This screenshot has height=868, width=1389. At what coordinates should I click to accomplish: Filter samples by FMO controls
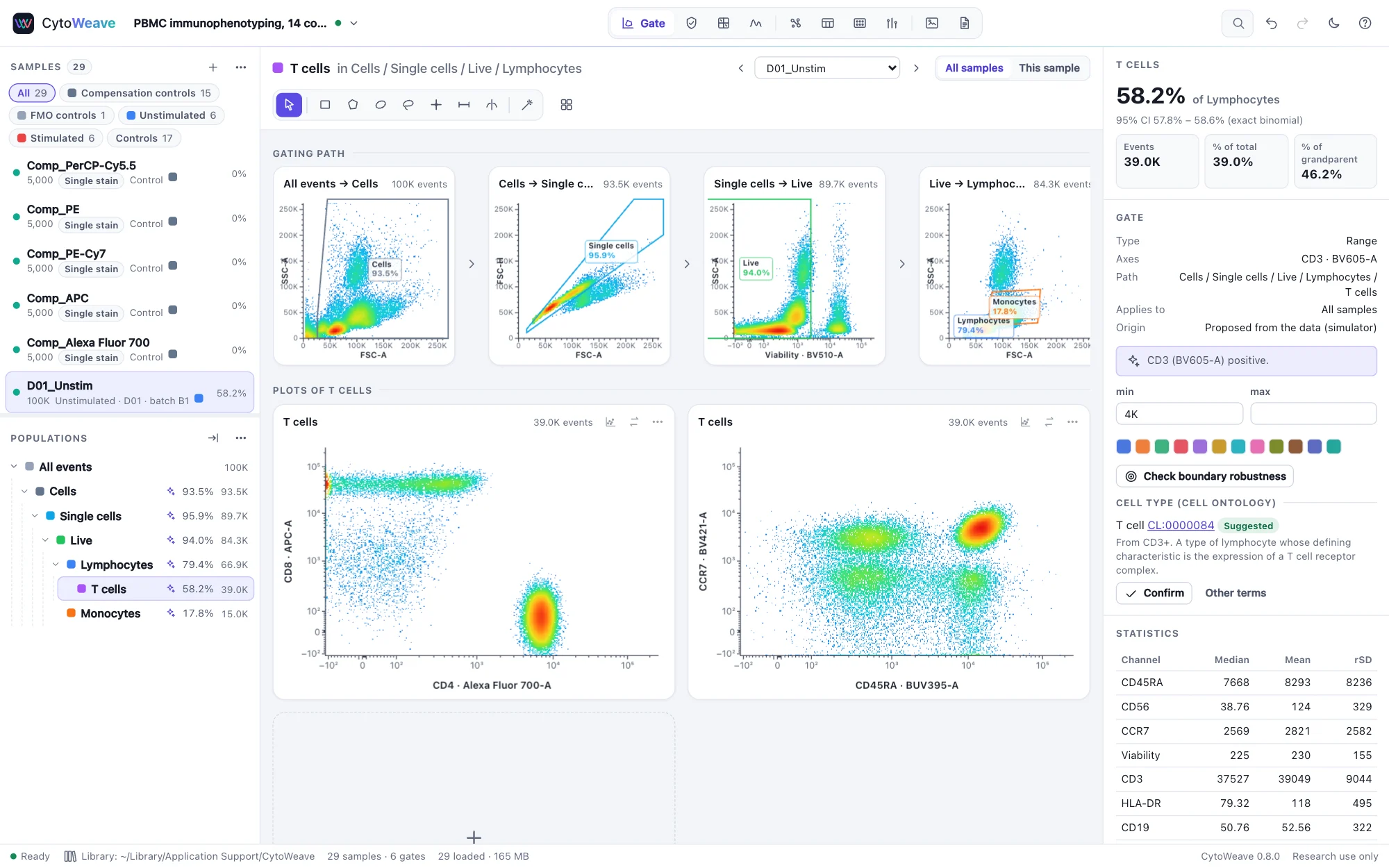pyautogui.click(x=61, y=115)
